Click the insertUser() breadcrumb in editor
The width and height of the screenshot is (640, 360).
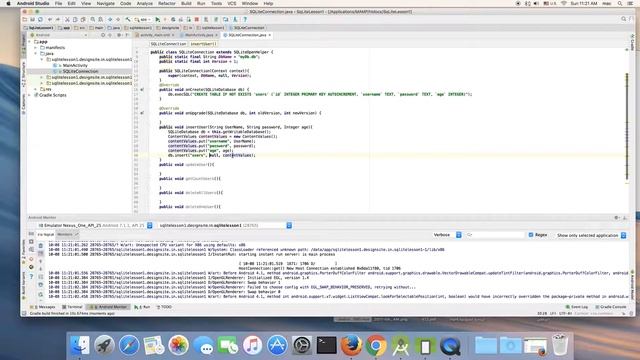pos(203,44)
